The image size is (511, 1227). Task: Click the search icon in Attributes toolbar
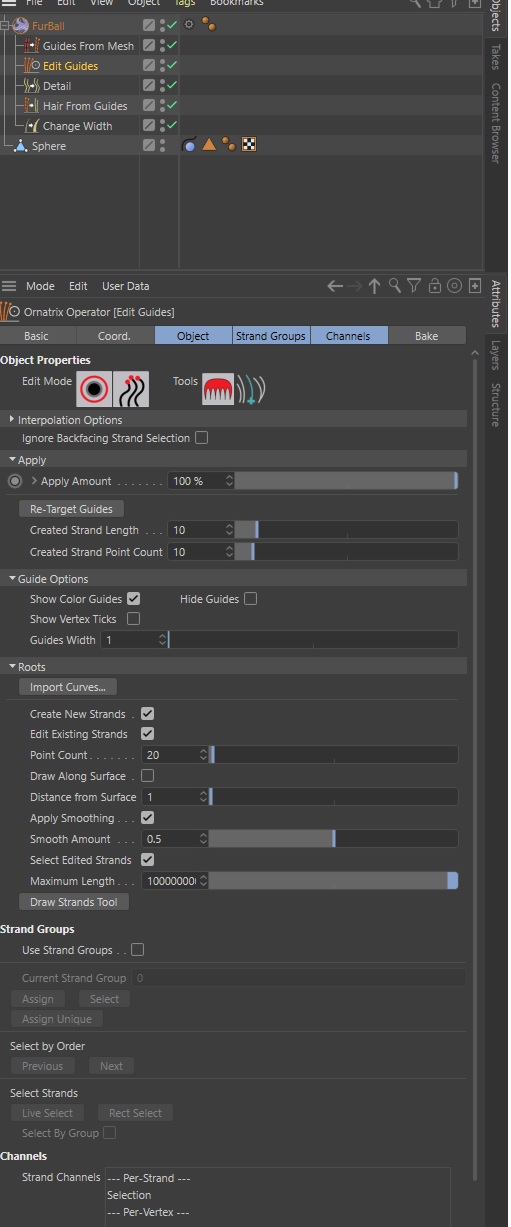click(x=395, y=286)
